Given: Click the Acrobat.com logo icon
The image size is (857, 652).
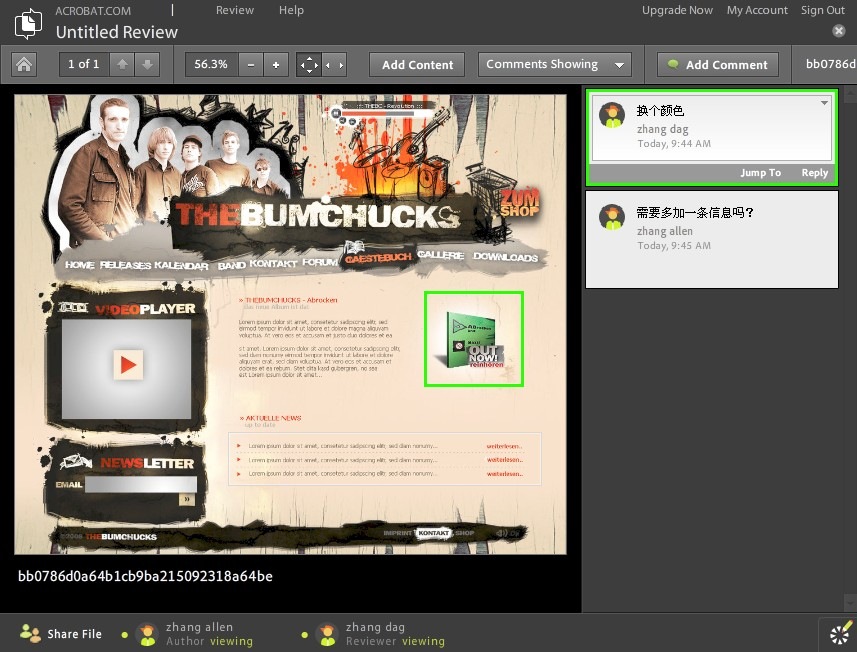Looking at the screenshot, I should (x=28, y=23).
